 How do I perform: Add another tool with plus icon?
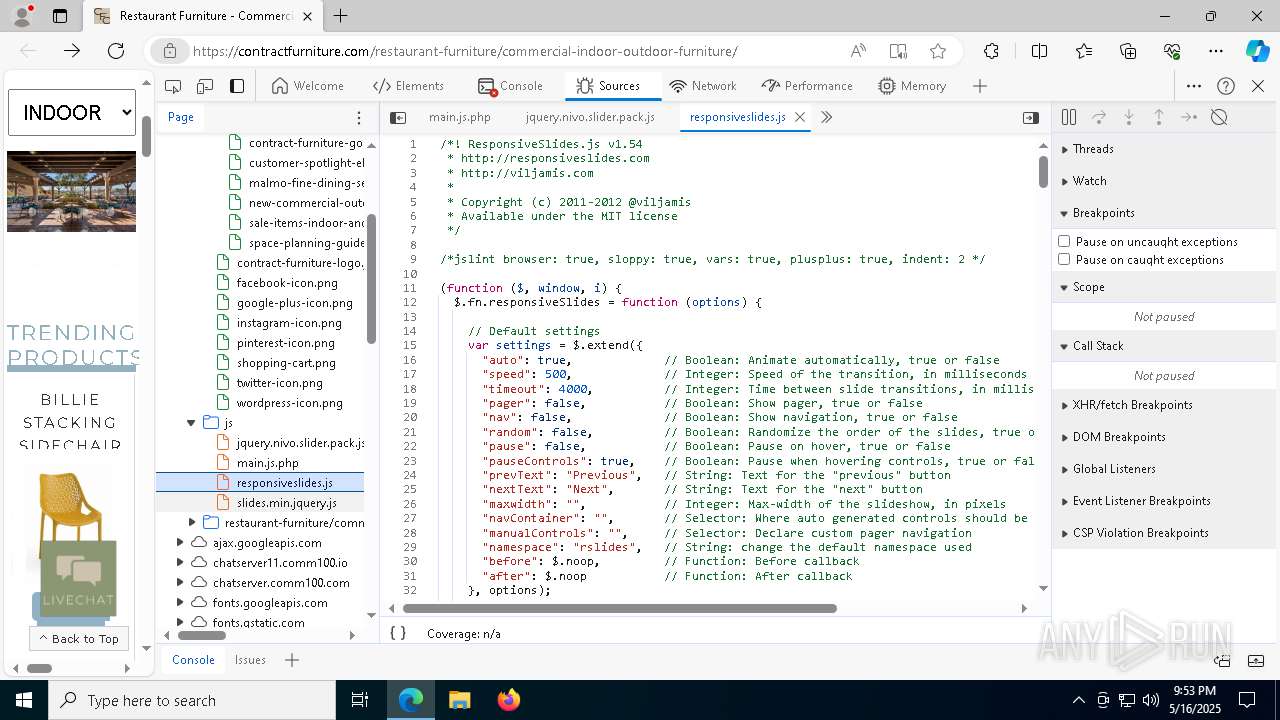coord(980,86)
